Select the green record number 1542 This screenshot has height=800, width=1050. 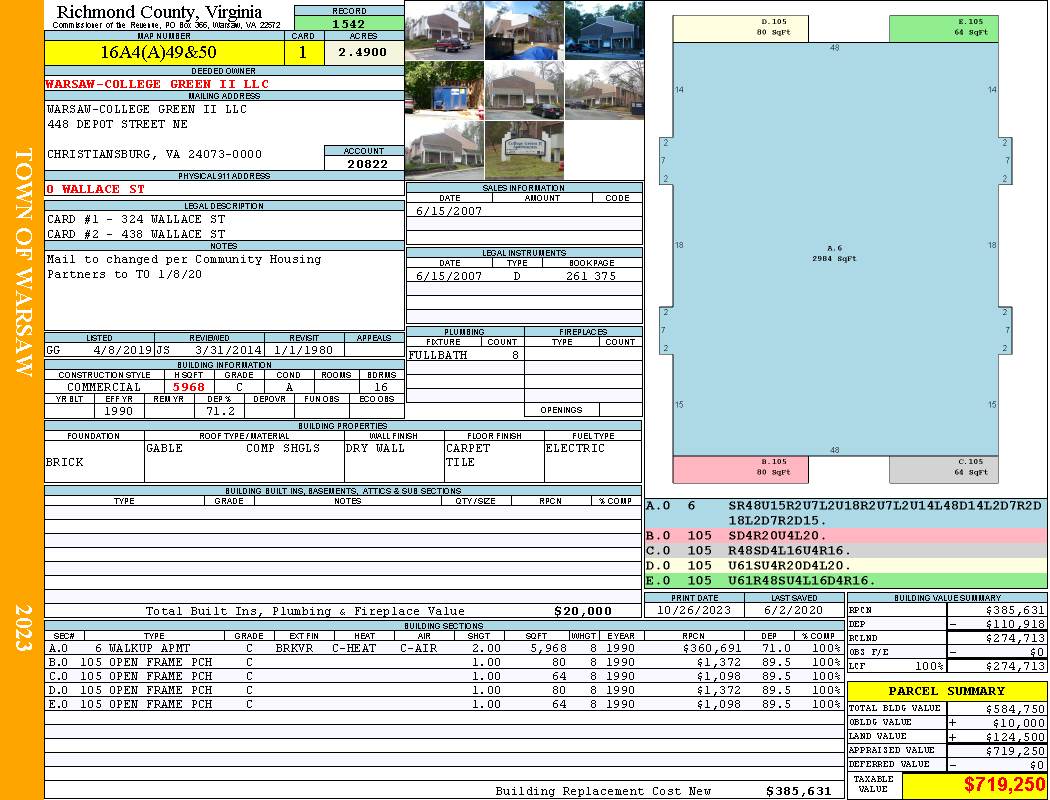click(x=349, y=23)
